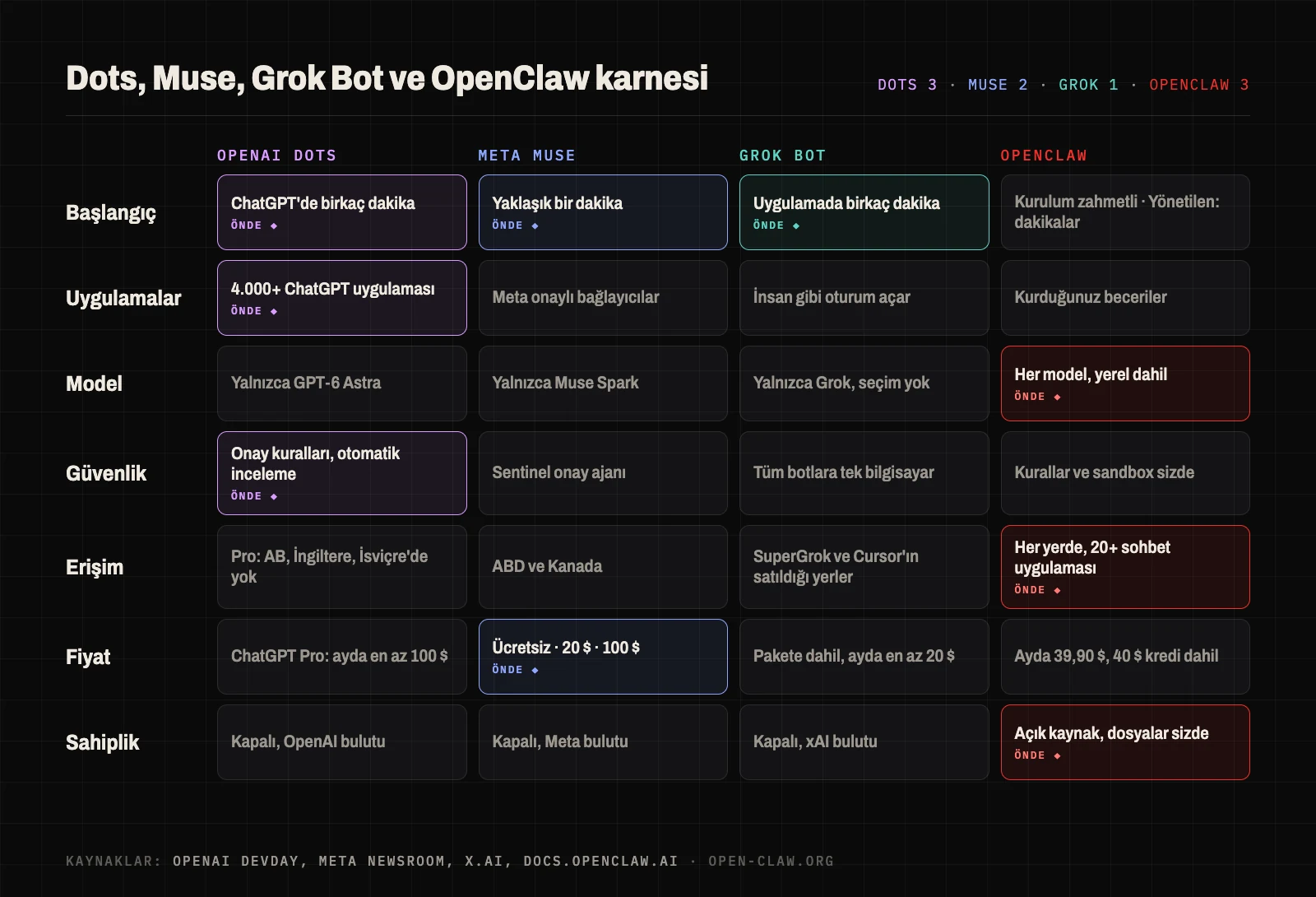Select 'Meta onaylı bağlayıcılar' cell
1316x897 pixels.
click(603, 298)
